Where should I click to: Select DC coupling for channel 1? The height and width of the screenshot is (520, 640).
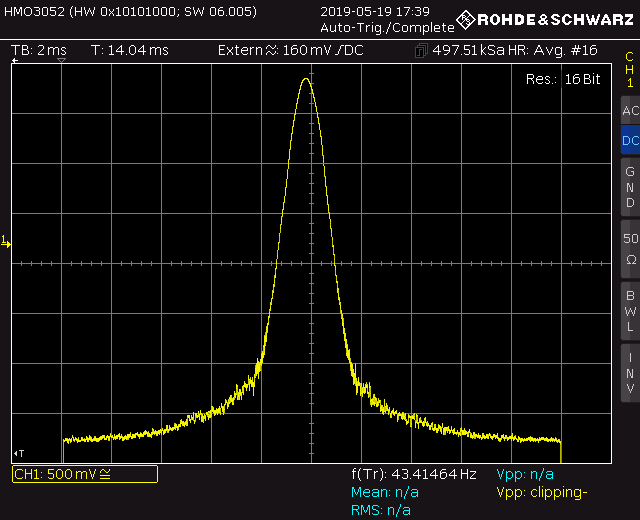pyautogui.click(x=629, y=141)
